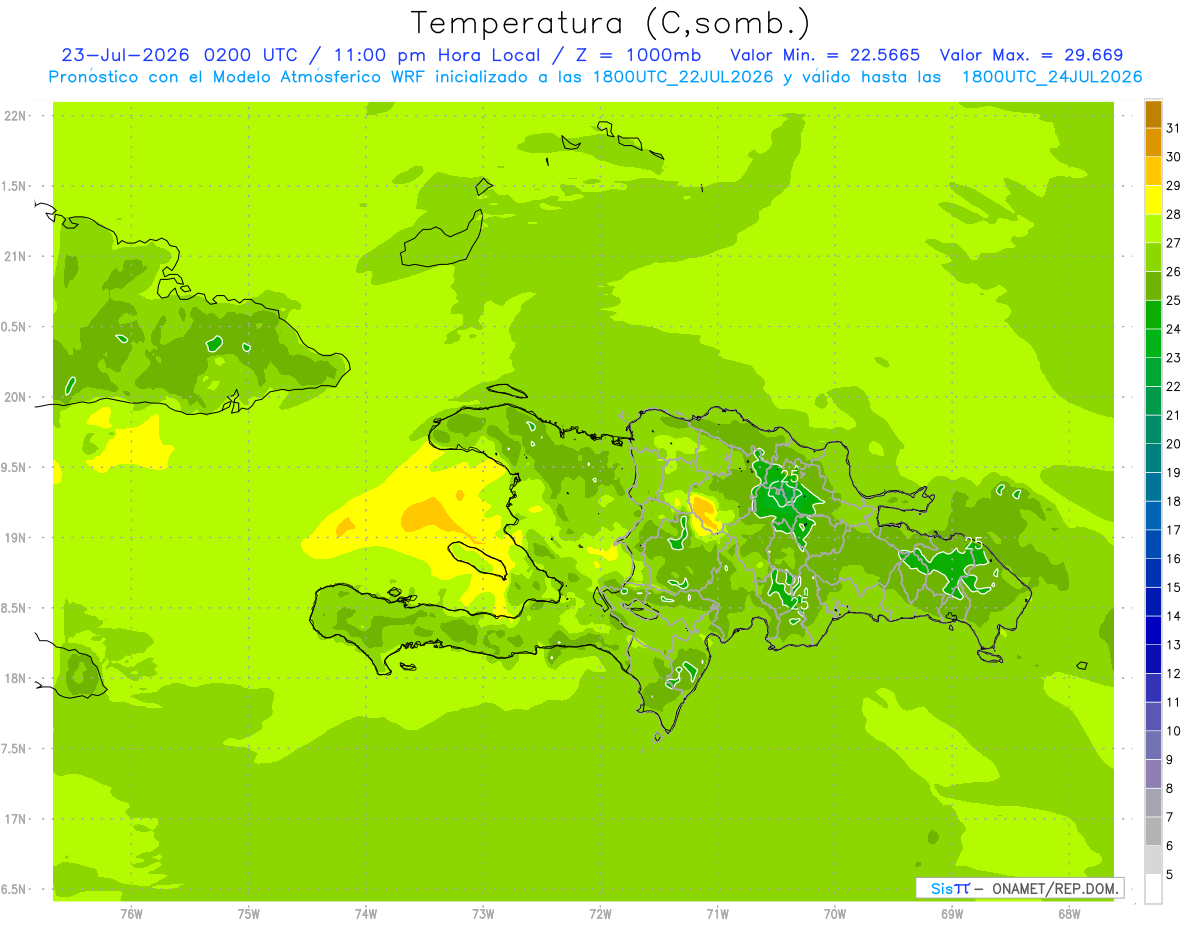Pick the teal swatch between 19 and 20
This screenshot has height=927, width=1200.
[x=1153, y=458]
